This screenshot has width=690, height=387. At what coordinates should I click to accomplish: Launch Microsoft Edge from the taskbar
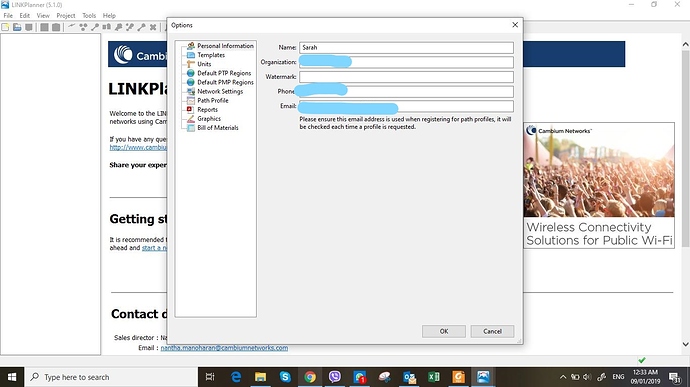coord(236,377)
